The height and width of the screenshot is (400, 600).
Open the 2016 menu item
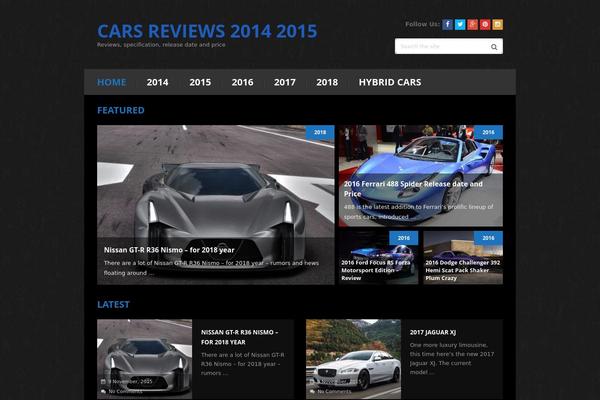pyautogui.click(x=242, y=82)
